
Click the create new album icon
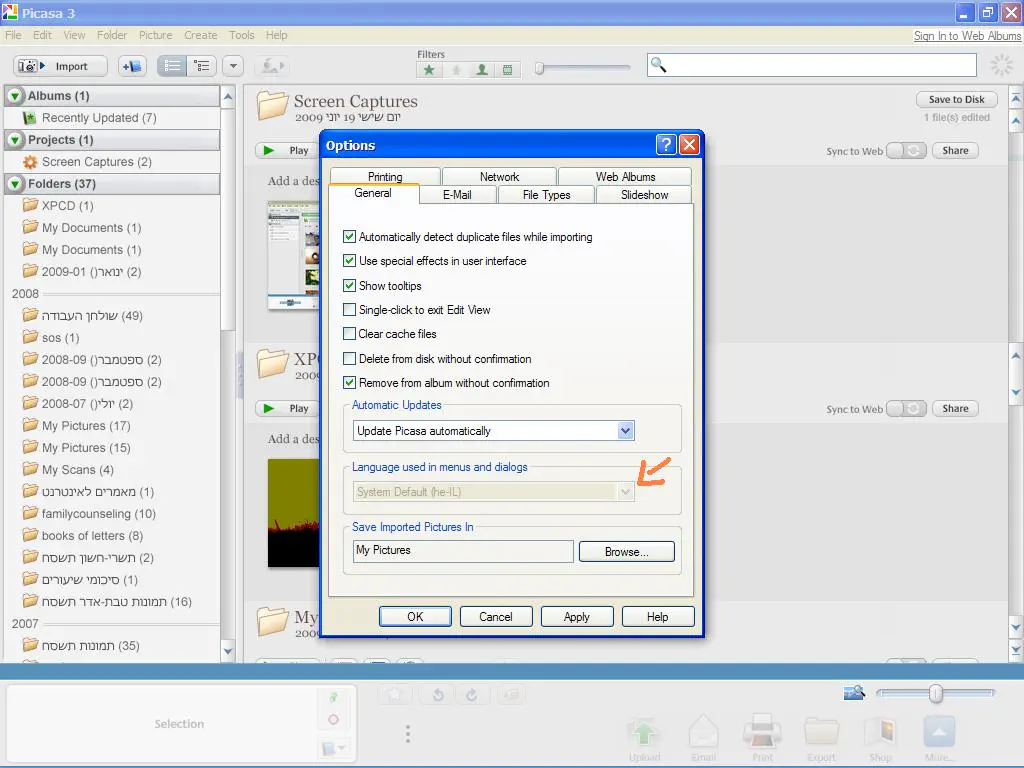tap(133, 66)
